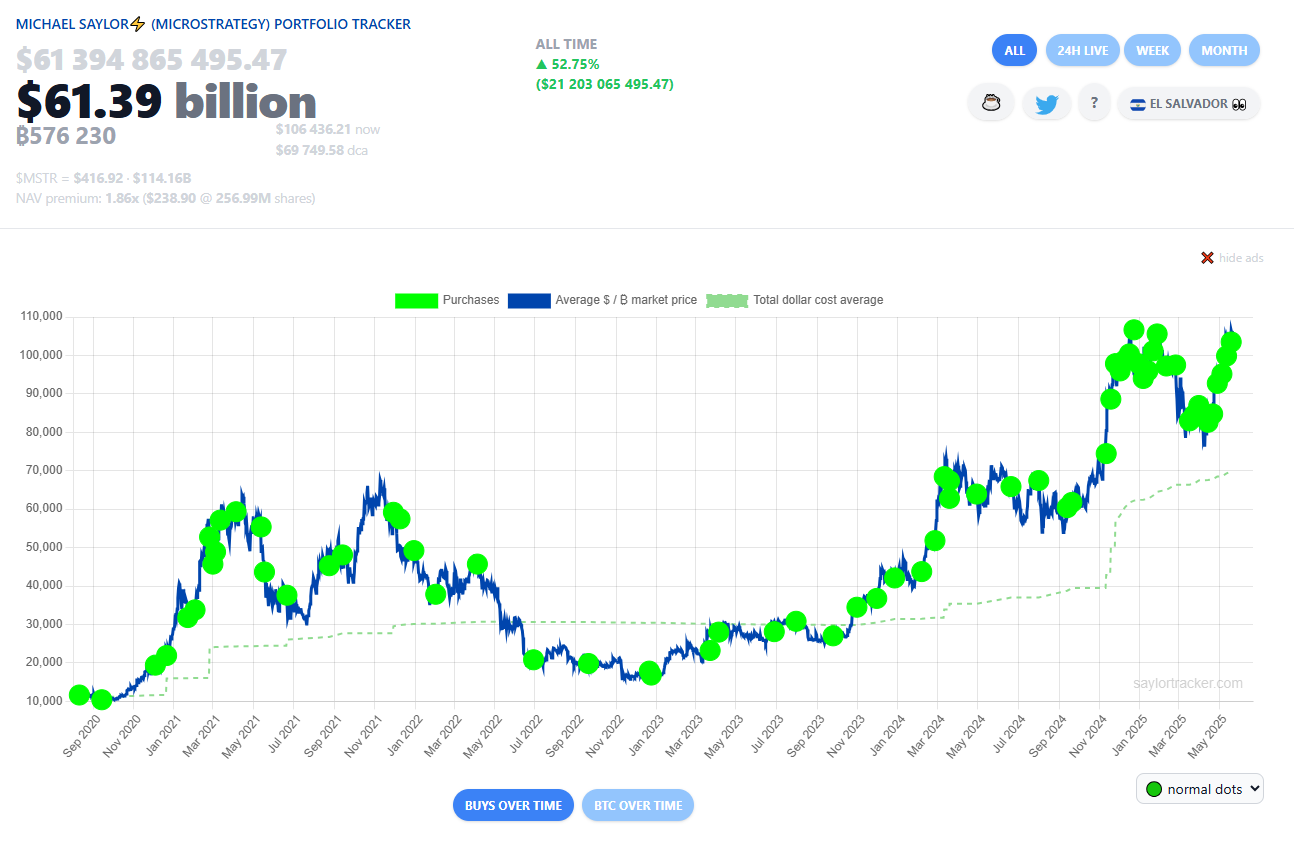This screenshot has height=847, width=1294.
Task: Click the latest purchase dot in May 2025
Action: [1231, 342]
